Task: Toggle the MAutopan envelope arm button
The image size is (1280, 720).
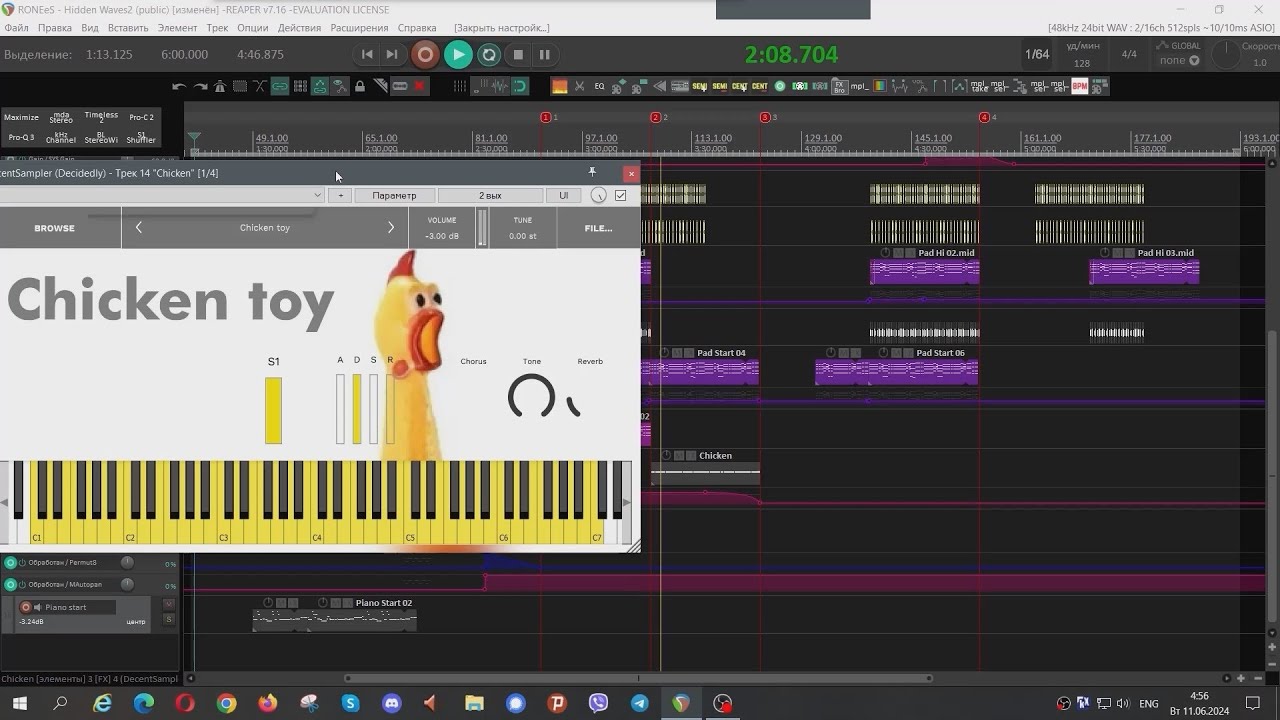Action: tap(10, 585)
